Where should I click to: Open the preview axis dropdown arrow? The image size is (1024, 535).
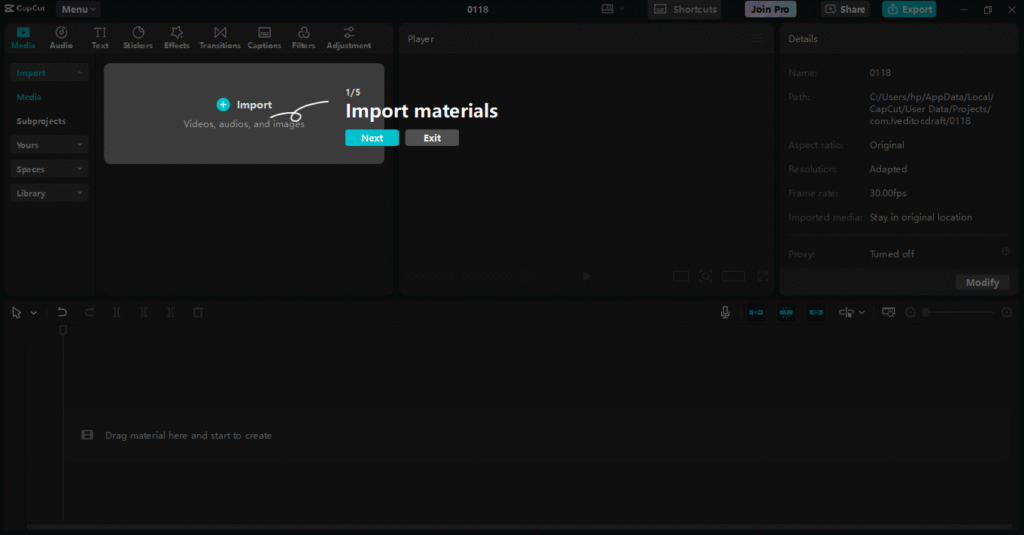pyautogui.click(x=861, y=312)
